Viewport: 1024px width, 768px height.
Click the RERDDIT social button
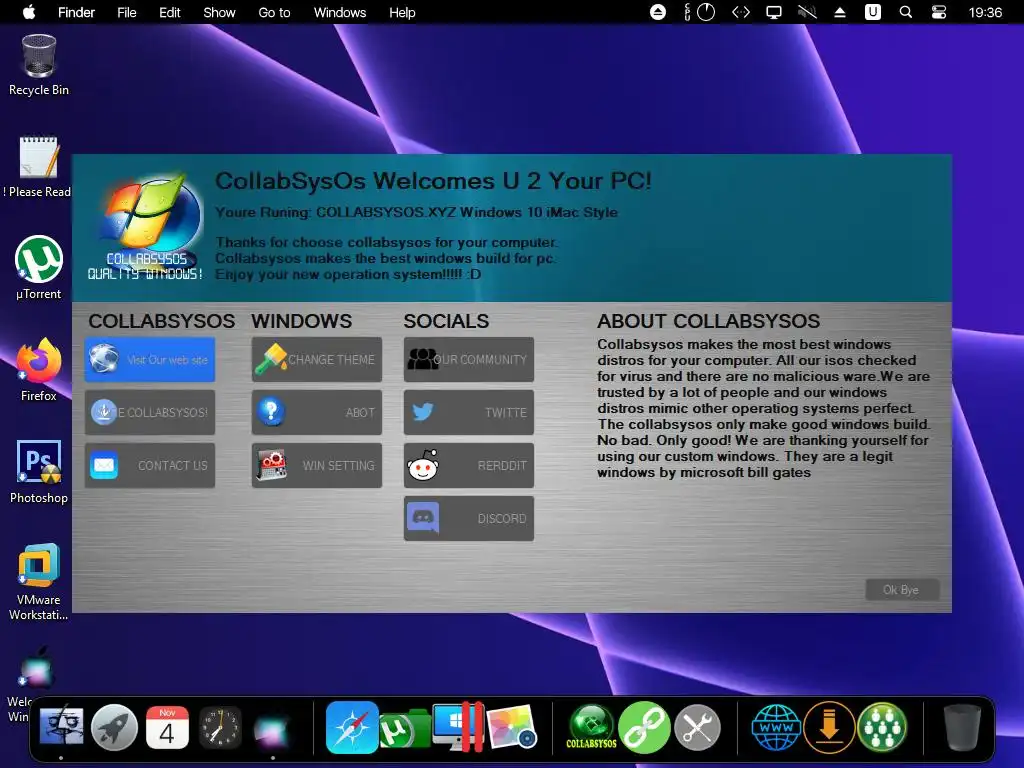click(469, 465)
